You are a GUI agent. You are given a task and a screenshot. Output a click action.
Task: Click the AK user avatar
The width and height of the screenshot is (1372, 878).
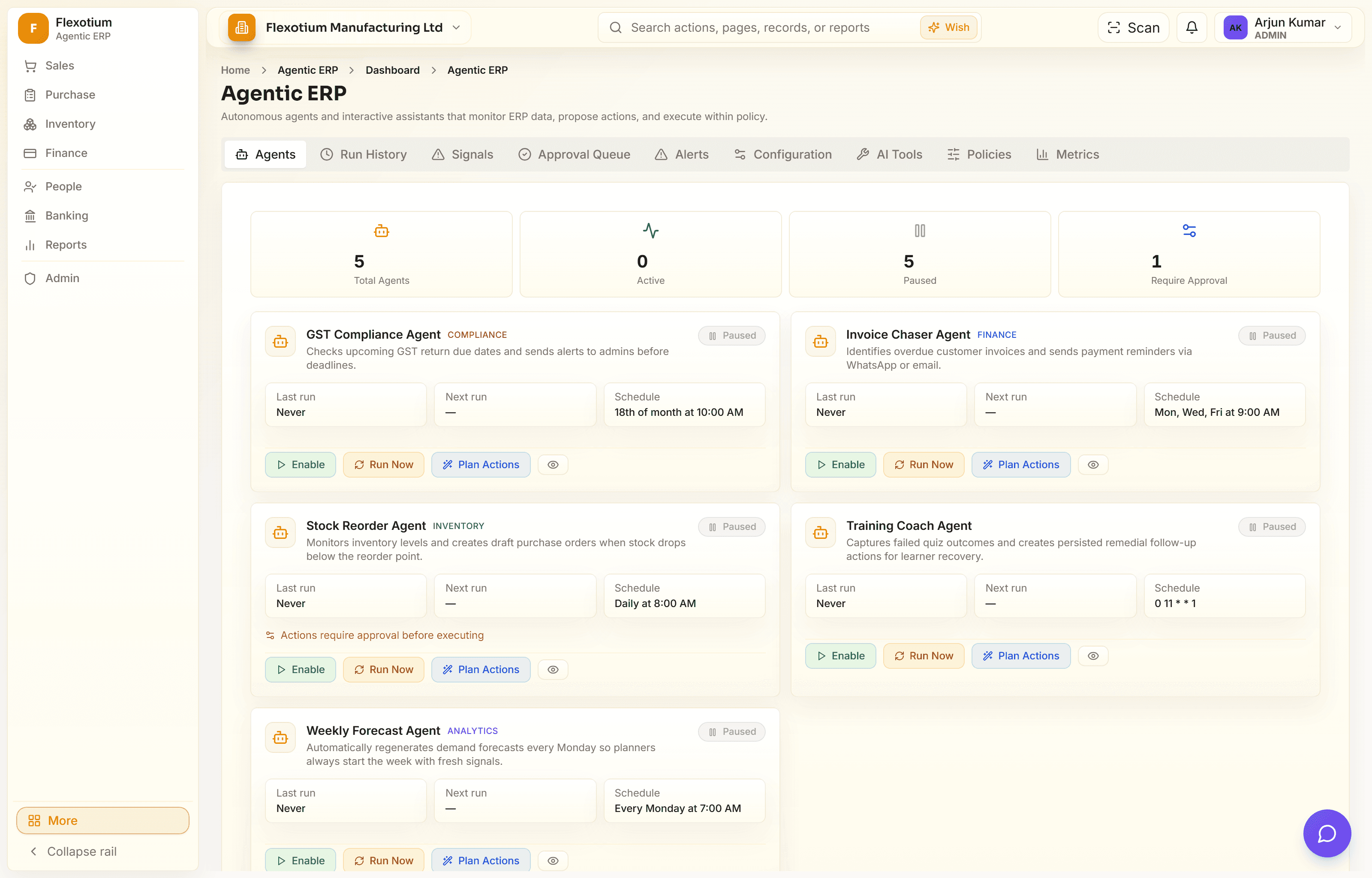[x=1235, y=27]
